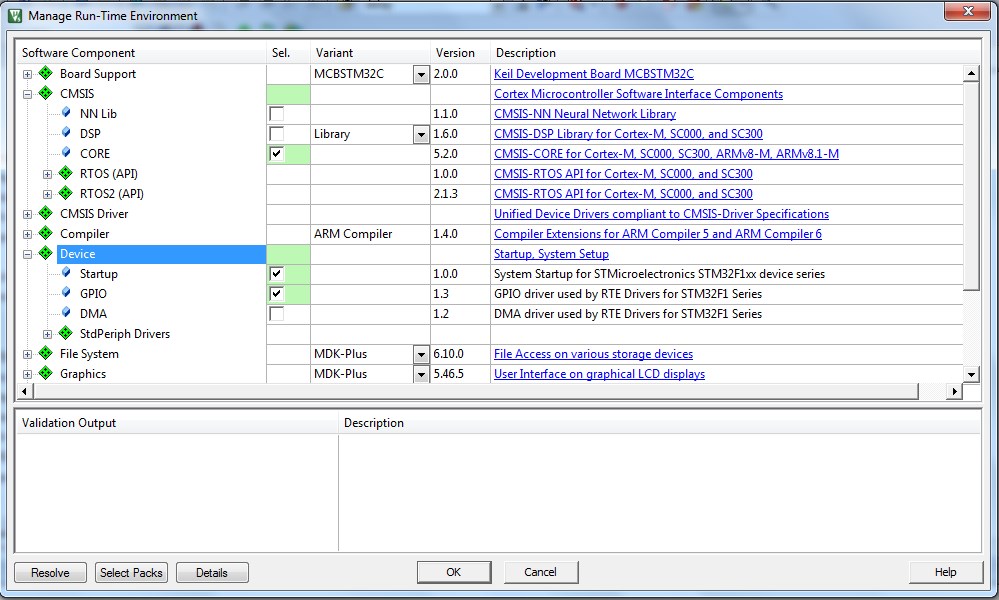This screenshot has height=600, width=999.
Task: Expand the Board Support tree node
Action: click(27, 75)
